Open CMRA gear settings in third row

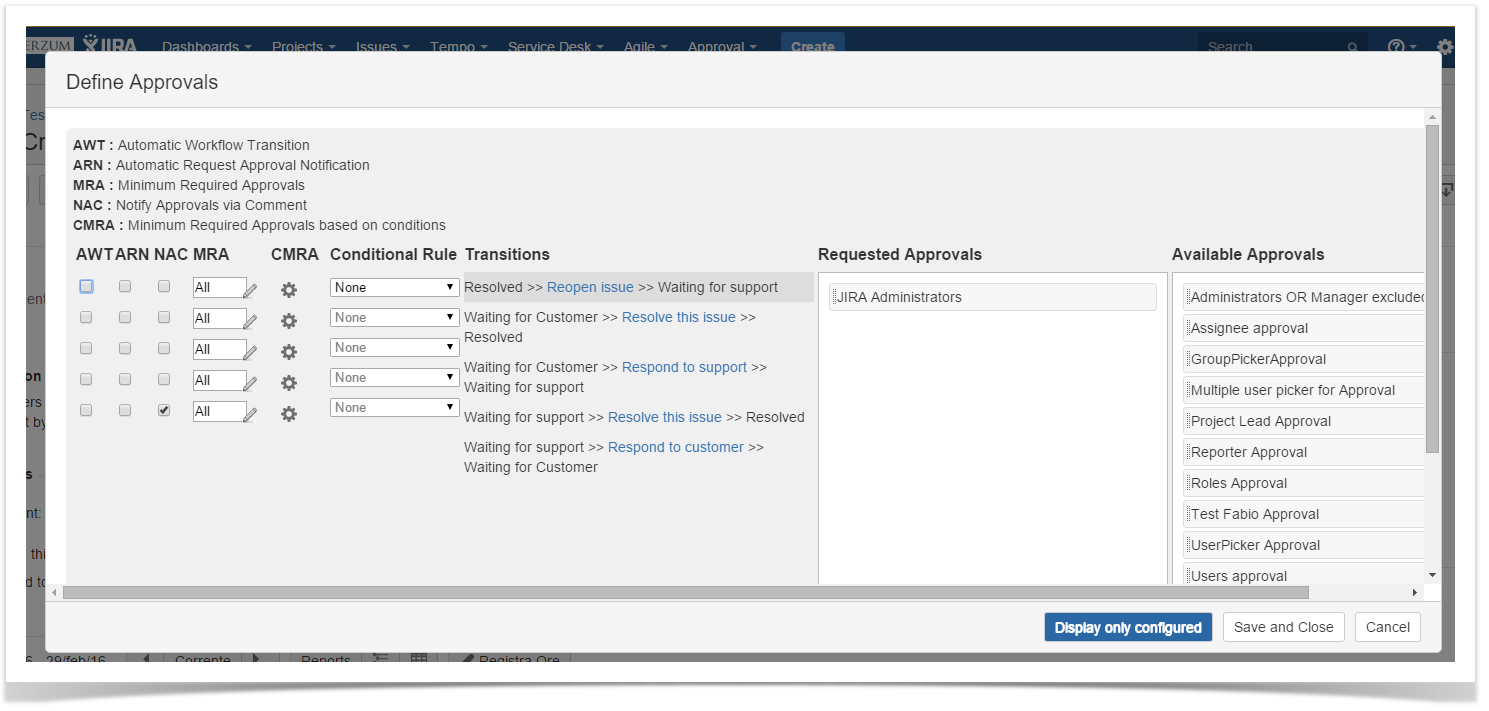[289, 352]
